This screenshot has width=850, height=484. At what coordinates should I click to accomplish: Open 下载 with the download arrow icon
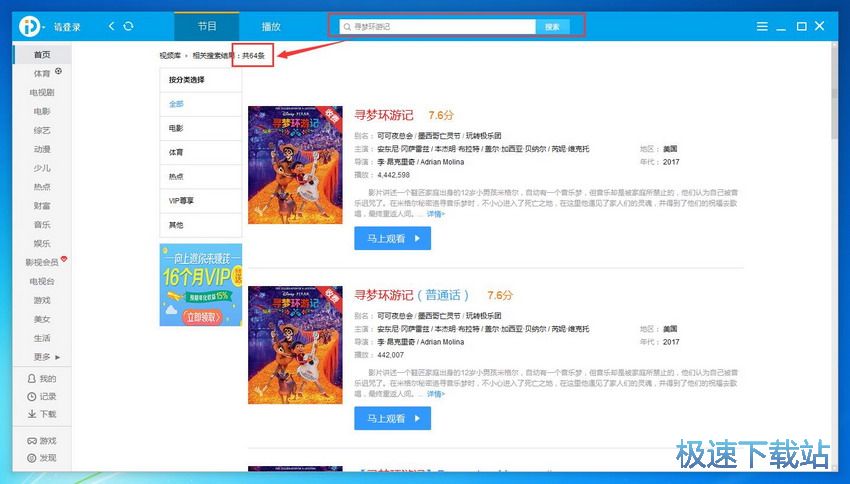coord(42,414)
